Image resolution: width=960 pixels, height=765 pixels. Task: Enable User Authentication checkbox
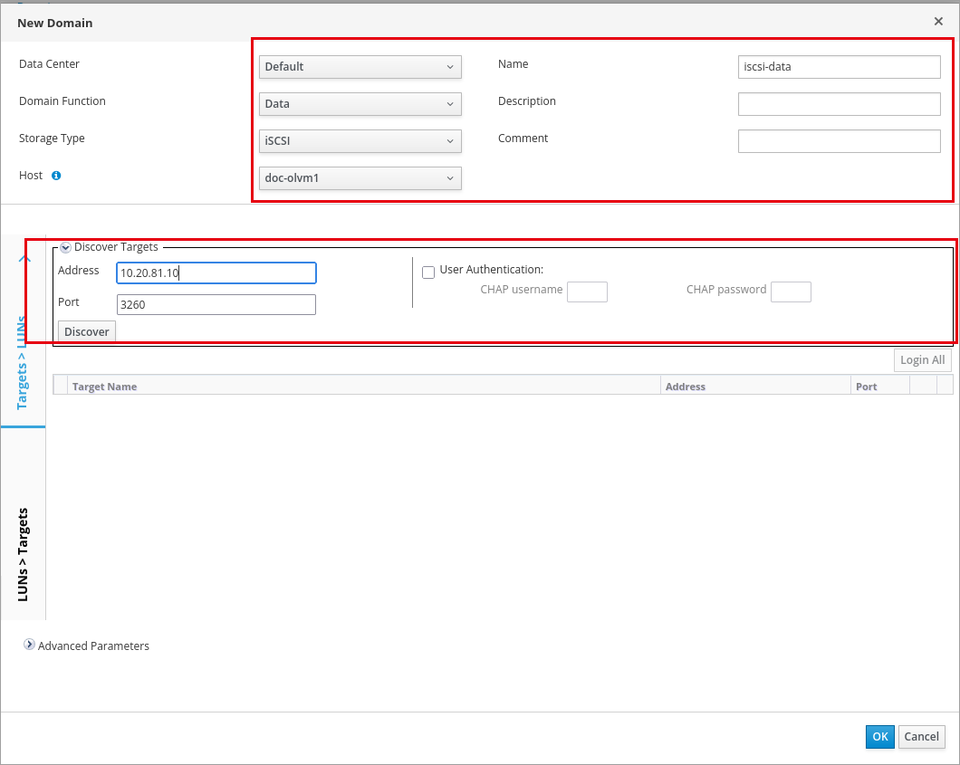pos(429,272)
